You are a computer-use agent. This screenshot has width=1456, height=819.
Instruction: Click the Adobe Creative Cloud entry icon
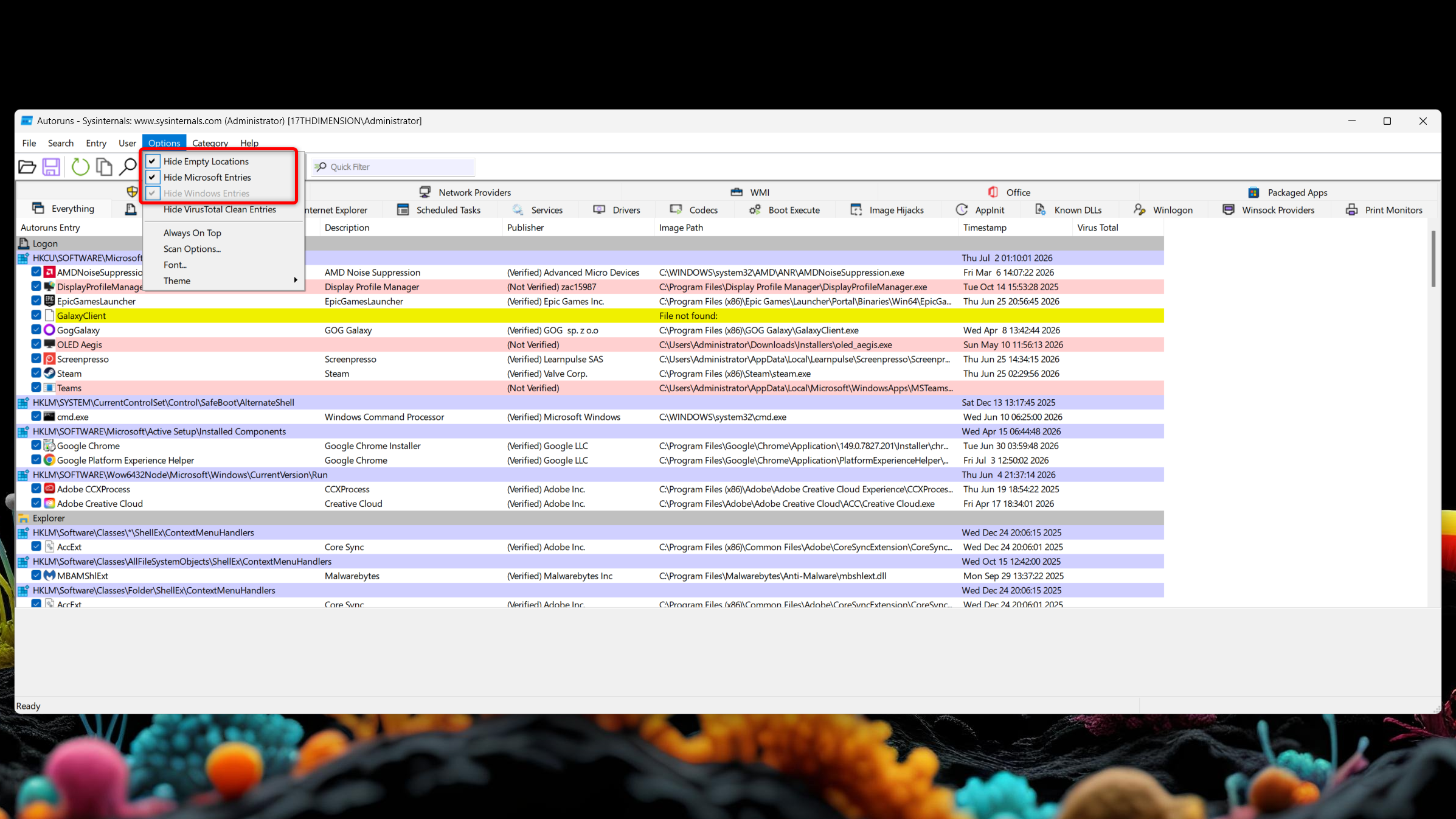tap(50, 503)
